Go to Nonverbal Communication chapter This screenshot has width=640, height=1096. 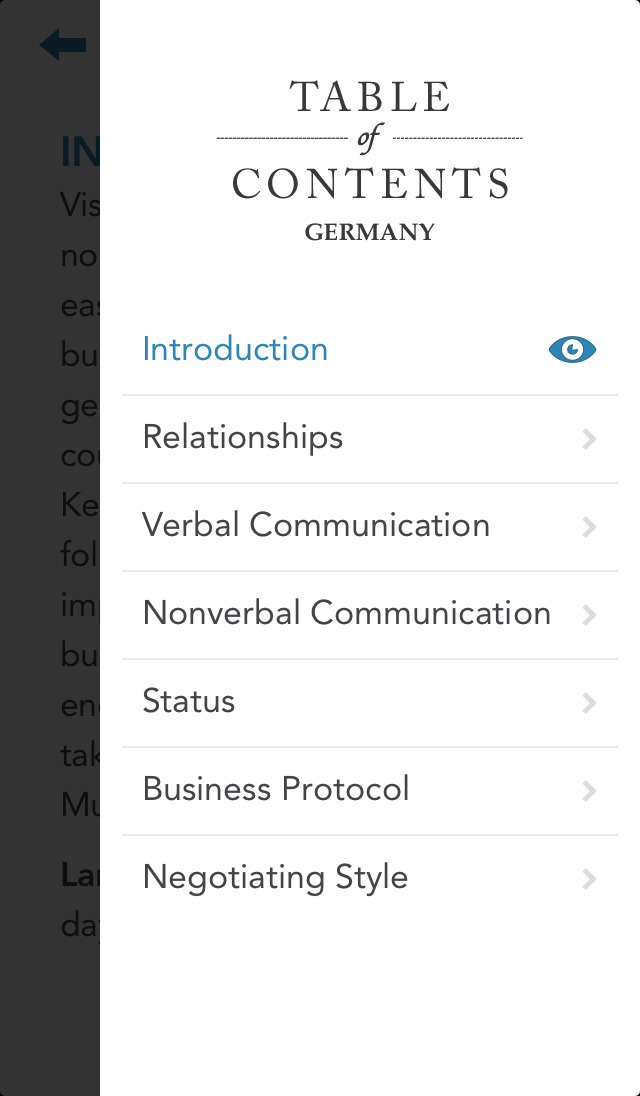[x=346, y=613]
